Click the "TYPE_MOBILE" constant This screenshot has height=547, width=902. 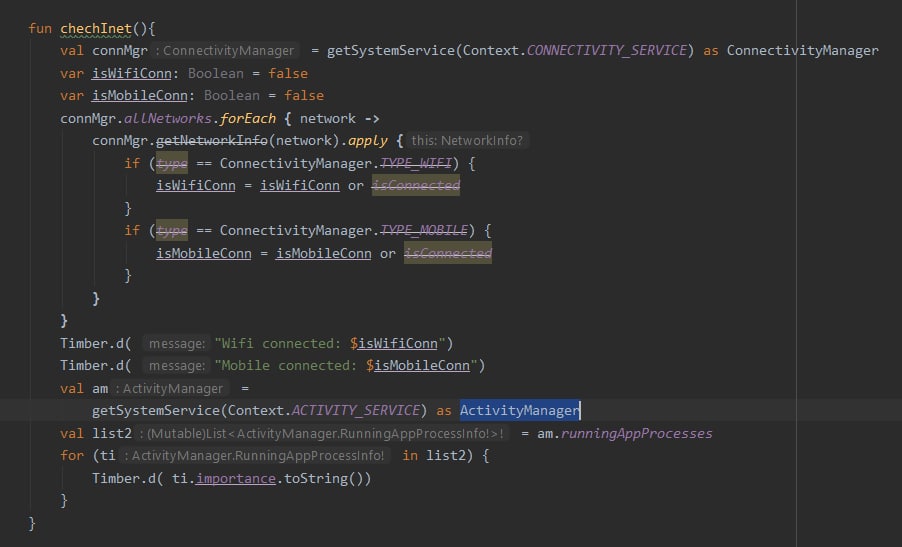[424, 231]
